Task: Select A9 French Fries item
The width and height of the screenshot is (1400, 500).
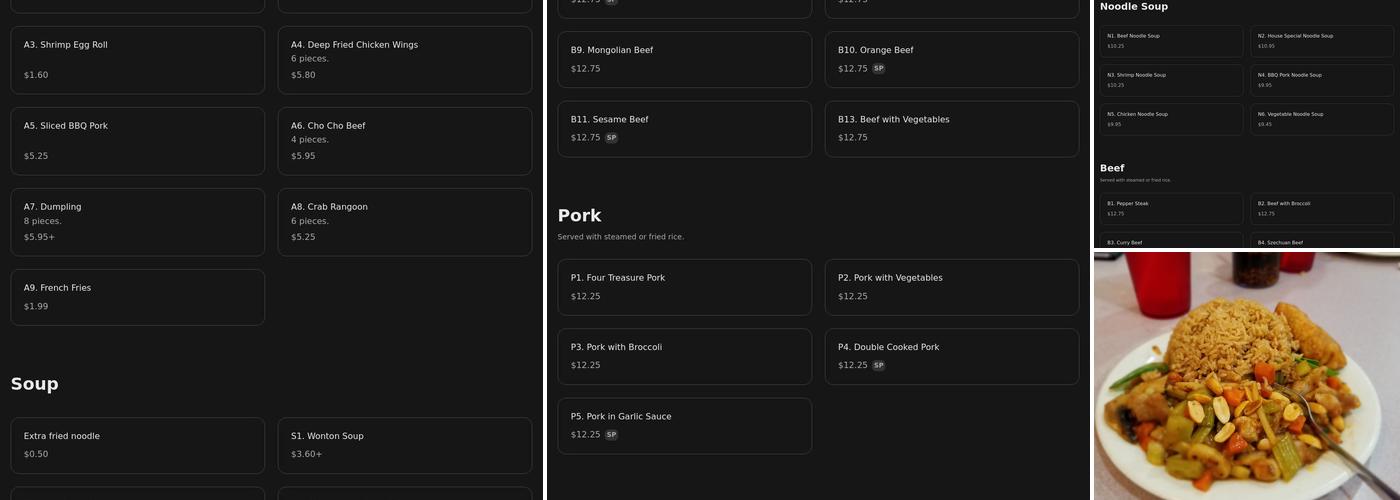Action: [137, 297]
